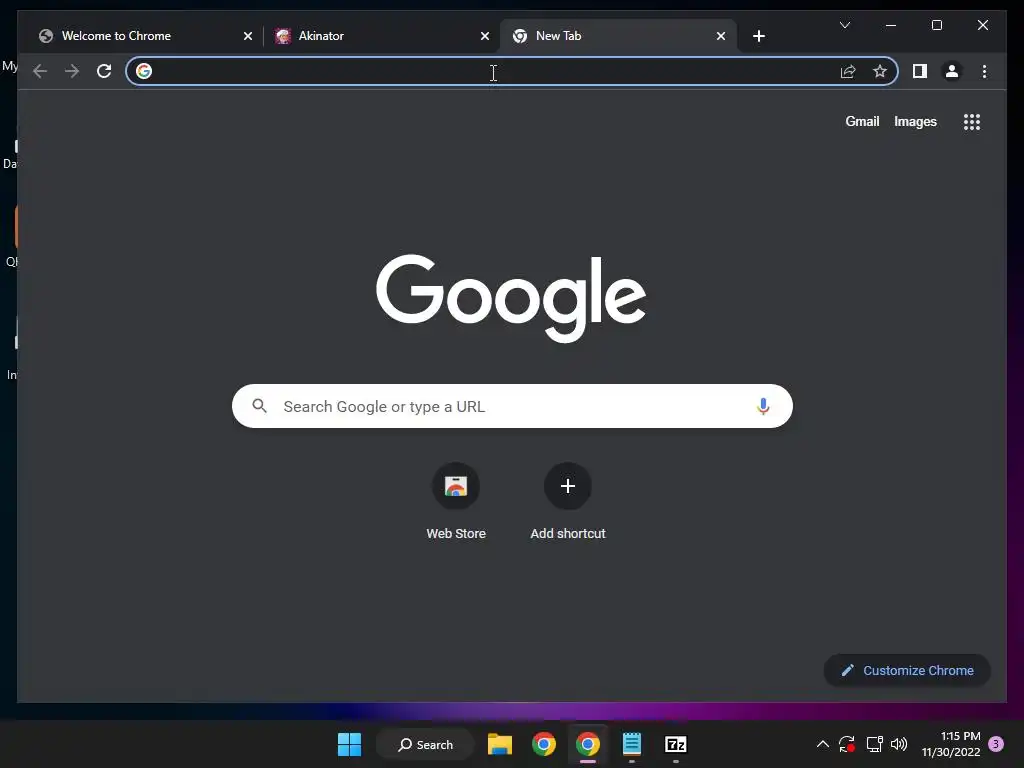
Task: Click the Customize Chrome button
Action: pos(907,670)
